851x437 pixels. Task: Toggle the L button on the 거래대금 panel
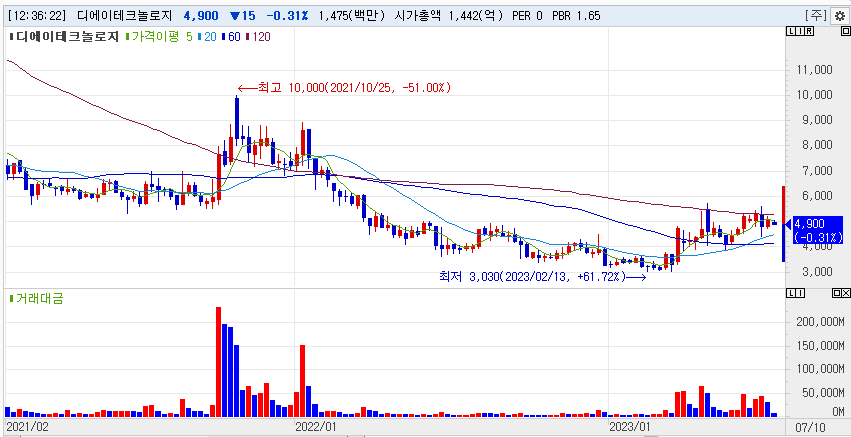[791, 293]
